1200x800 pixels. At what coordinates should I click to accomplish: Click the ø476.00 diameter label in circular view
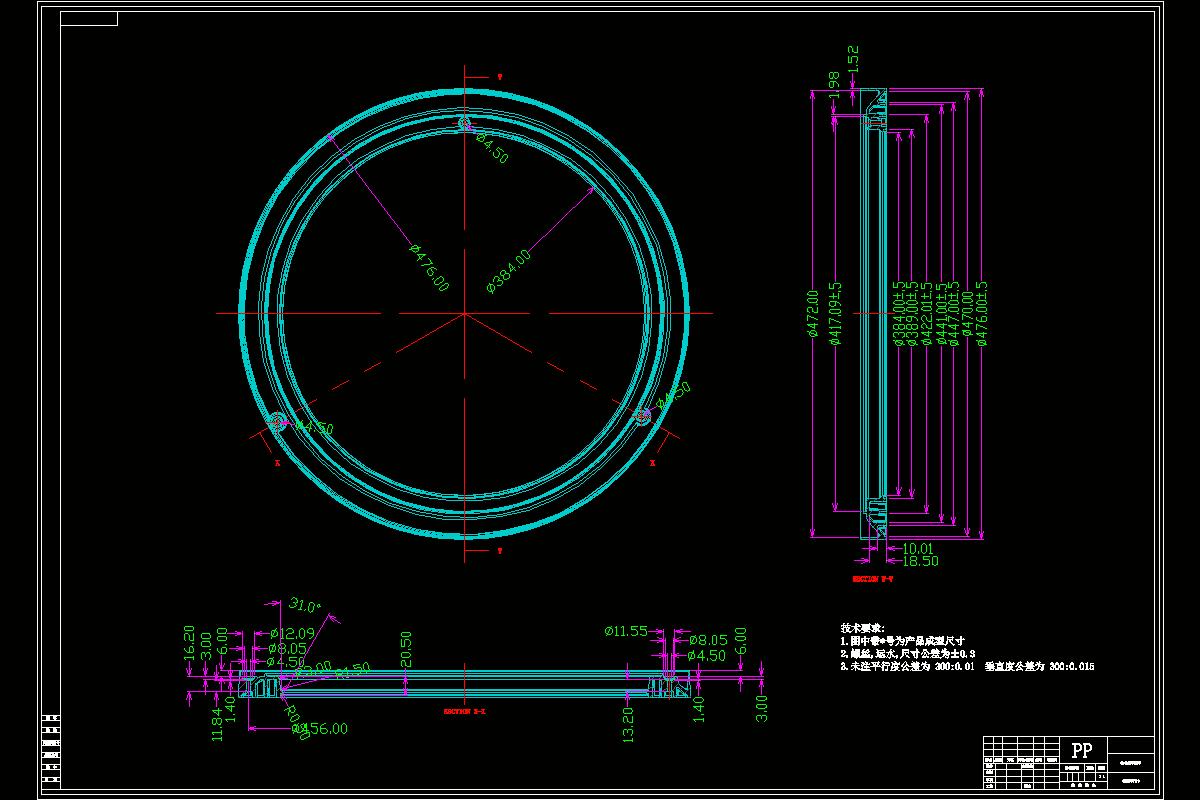[x=429, y=268]
